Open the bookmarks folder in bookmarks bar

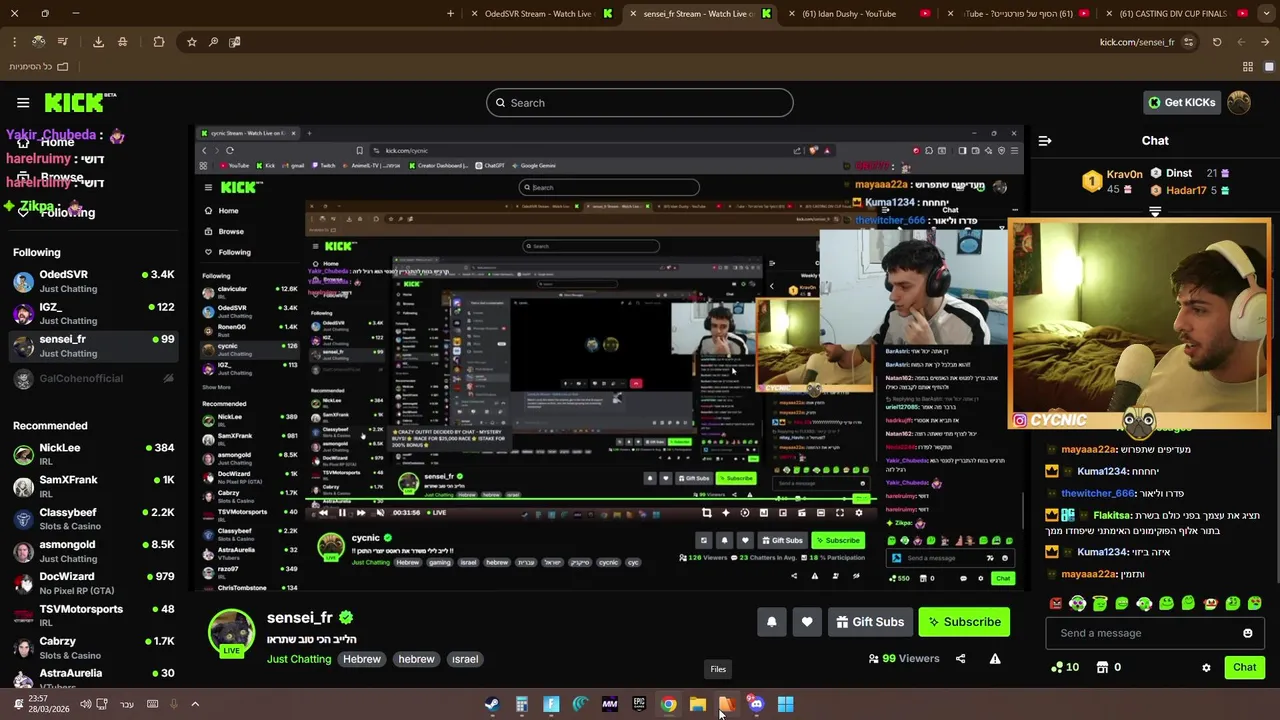[x=39, y=67]
